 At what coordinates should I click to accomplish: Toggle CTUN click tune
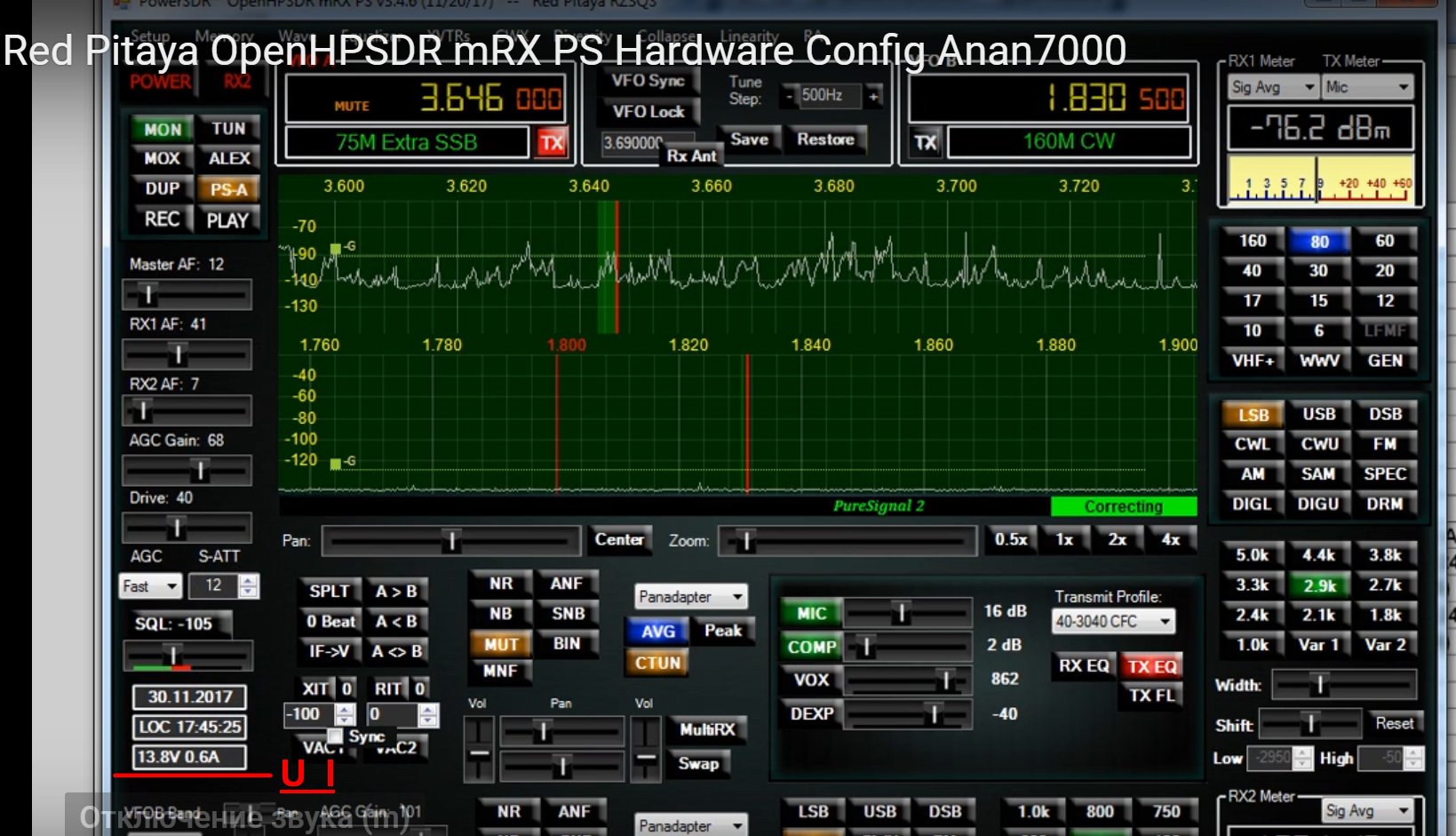coord(657,663)
